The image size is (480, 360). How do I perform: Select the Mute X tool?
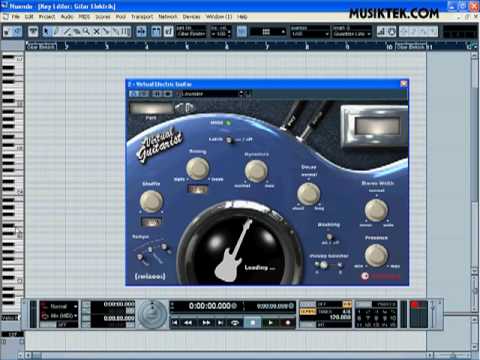click(96, 32)
